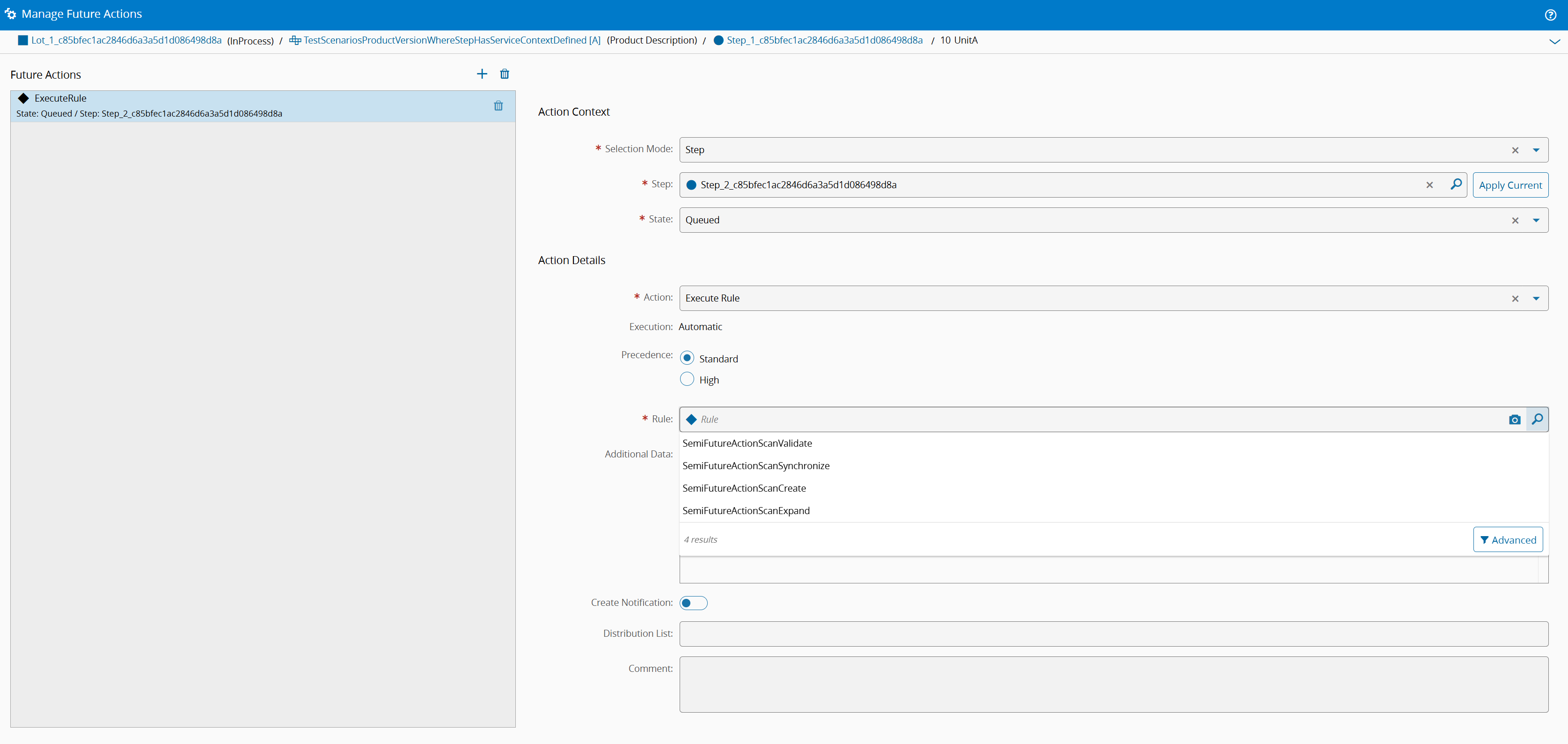Clear the Selection Mode value

coord(1515,150)
